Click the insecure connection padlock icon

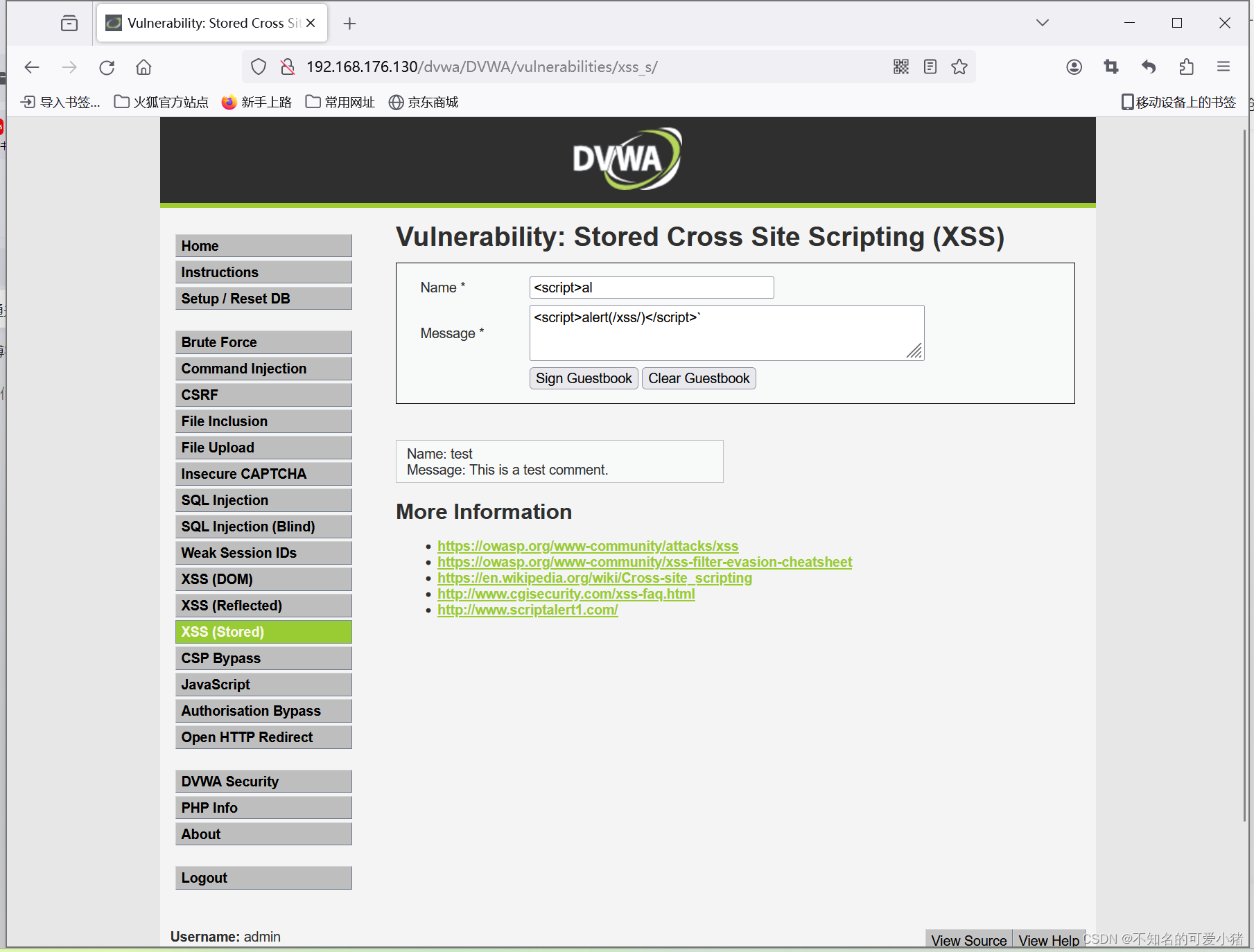[287, 67]
